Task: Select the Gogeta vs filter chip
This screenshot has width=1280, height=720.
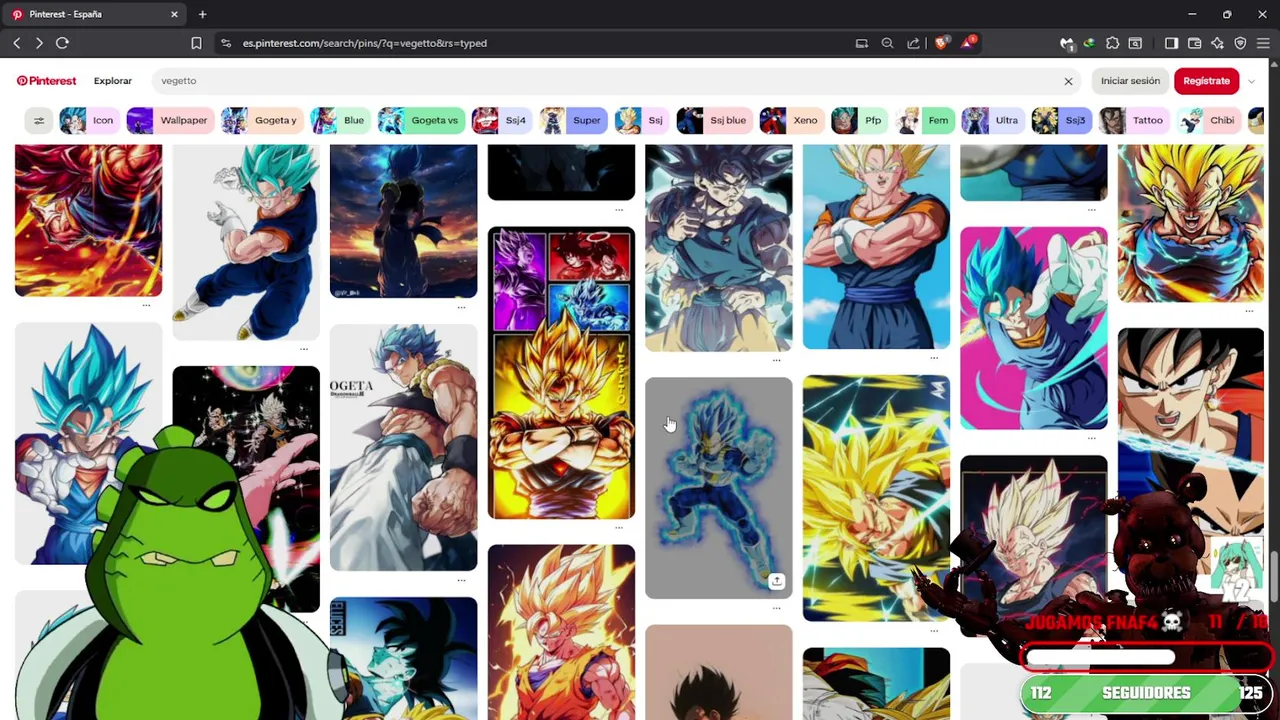Action: pos(421,120)
